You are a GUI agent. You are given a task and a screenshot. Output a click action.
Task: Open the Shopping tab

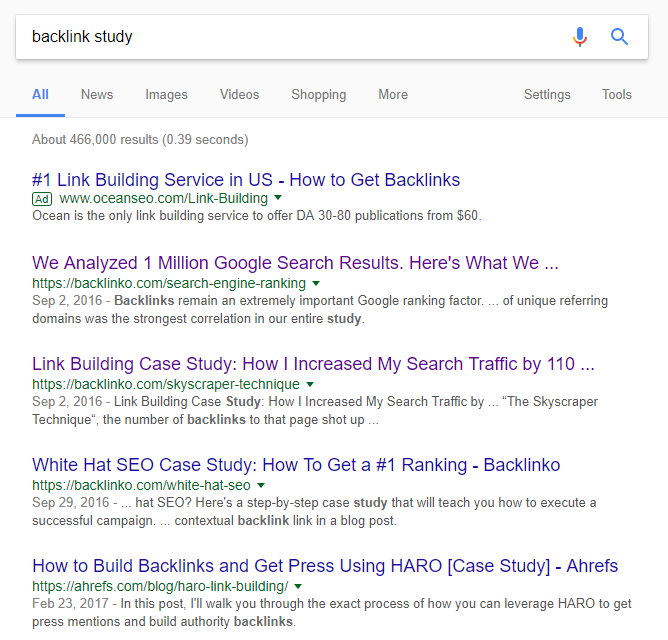319,95
